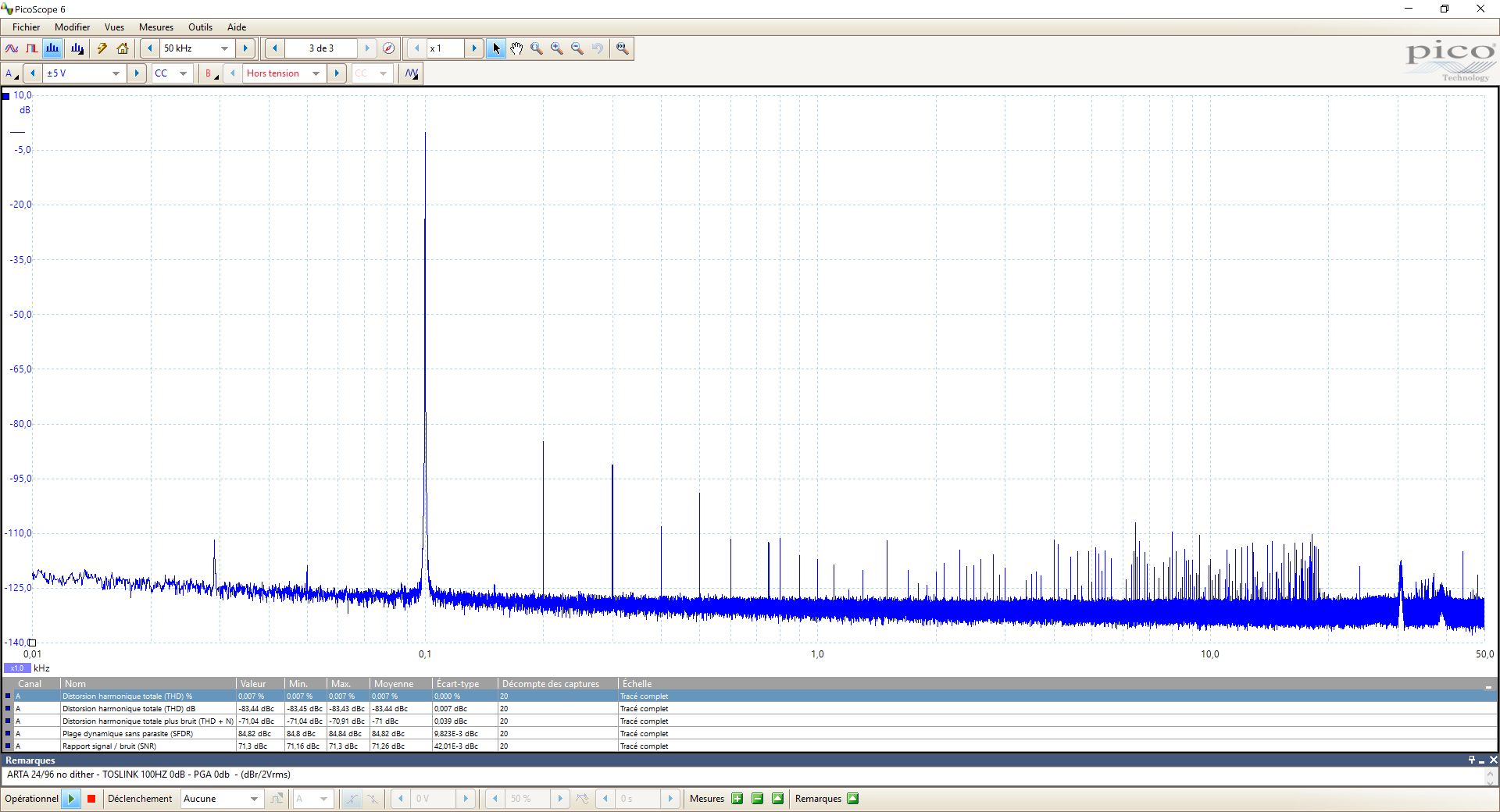The height and width of the screenshot is (812, 1500).
Task: Click the 'Valeur' column header
Action: (261, 684)
